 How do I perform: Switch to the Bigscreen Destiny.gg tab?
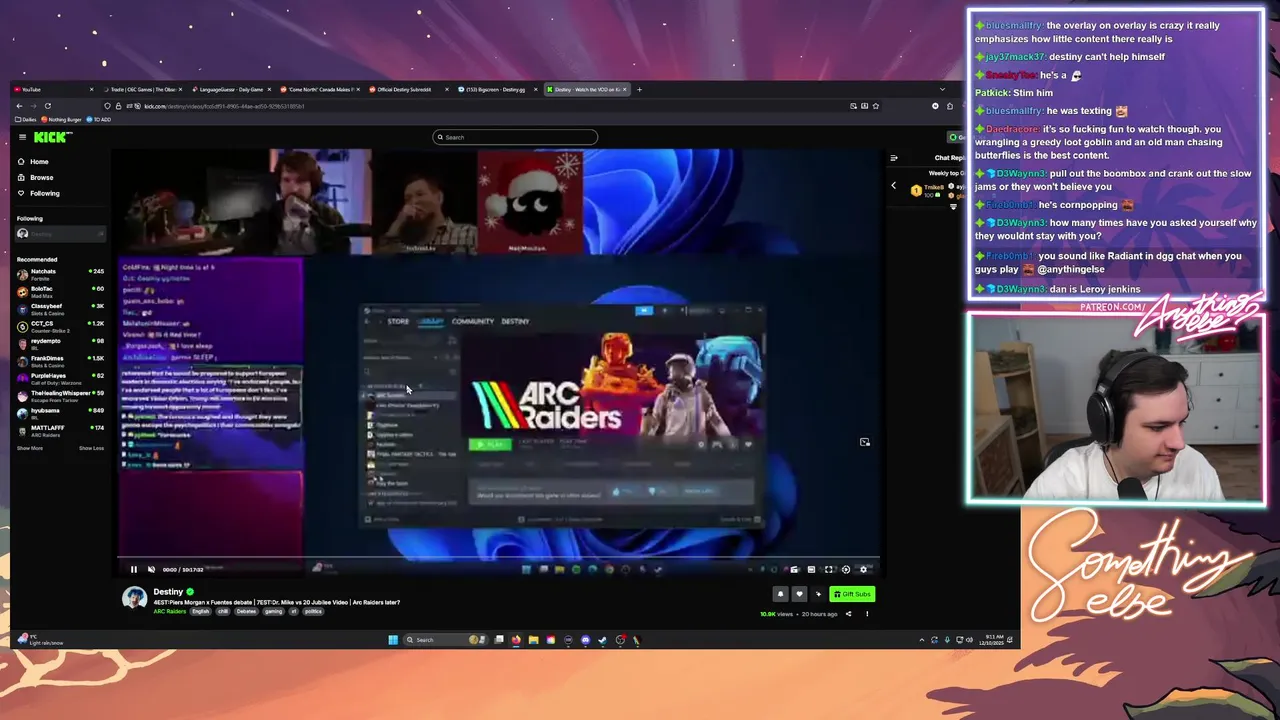(496, 89)
